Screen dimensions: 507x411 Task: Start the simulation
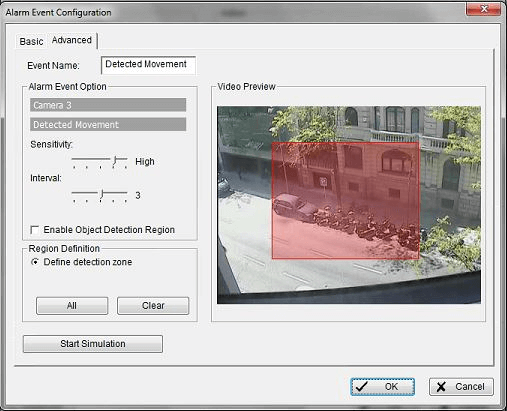tap(93, 344)
